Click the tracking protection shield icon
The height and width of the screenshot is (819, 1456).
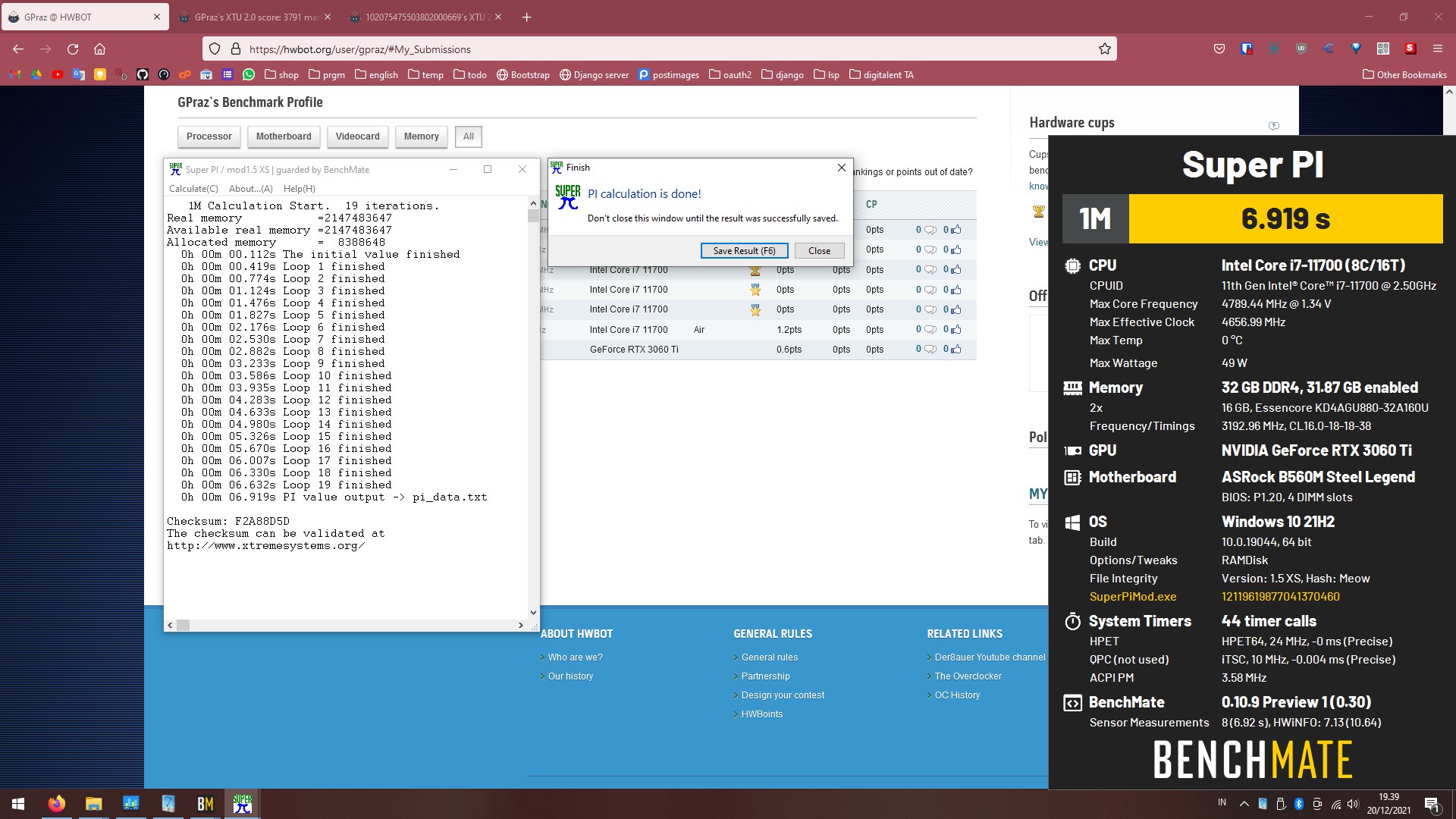215,49
